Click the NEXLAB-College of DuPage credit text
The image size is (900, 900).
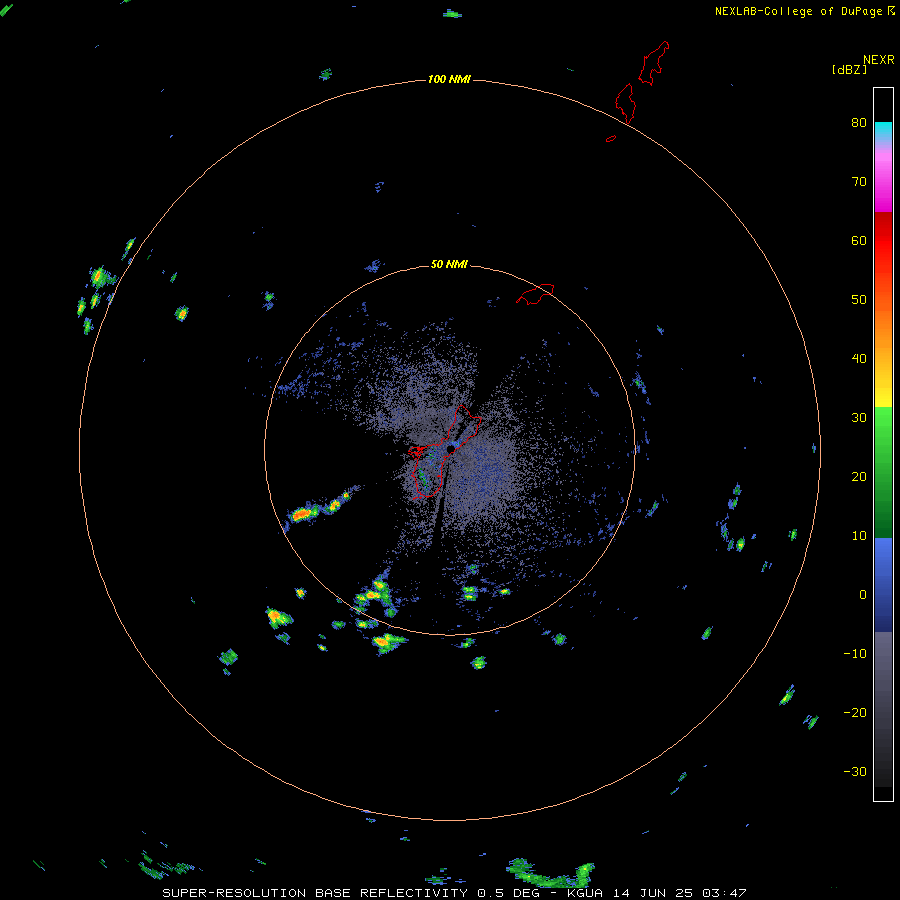tap(799, 11)
